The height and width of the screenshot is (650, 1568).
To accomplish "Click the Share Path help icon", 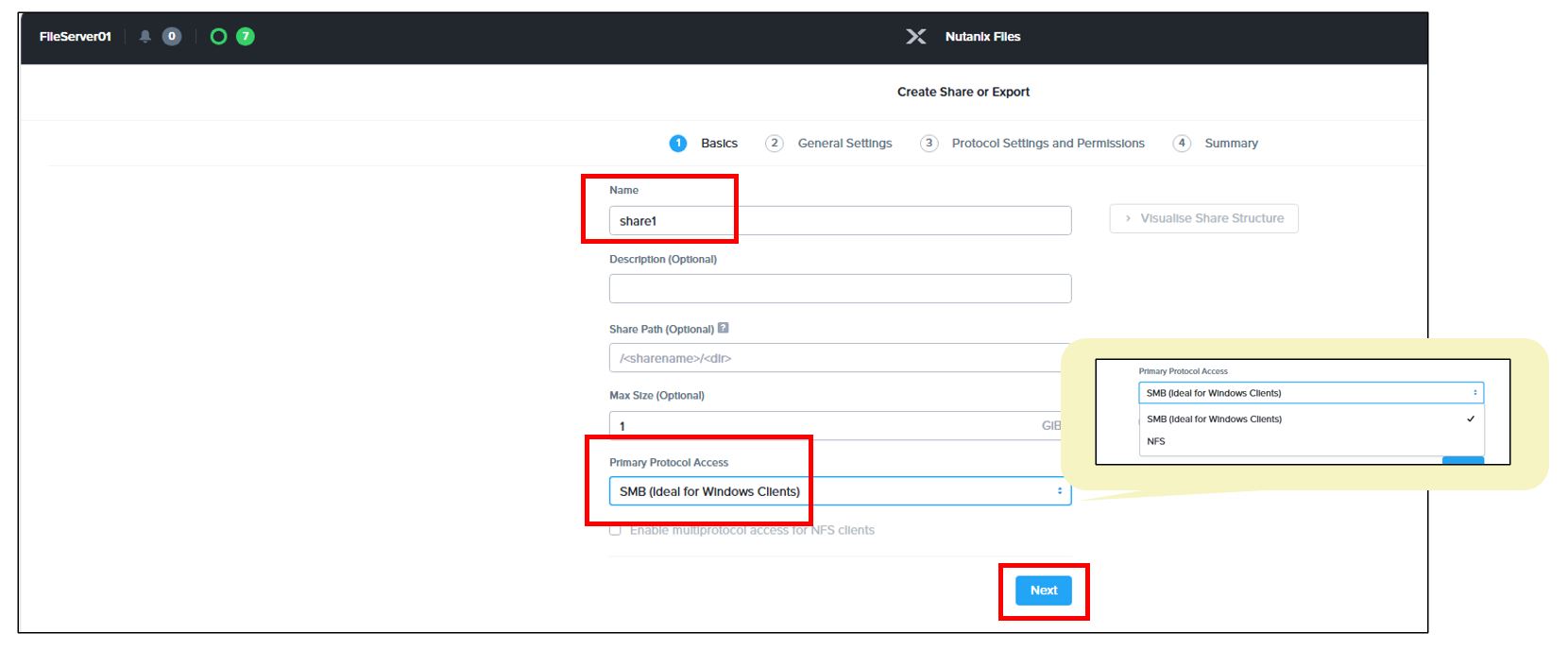I will click(x=723, y=328).
